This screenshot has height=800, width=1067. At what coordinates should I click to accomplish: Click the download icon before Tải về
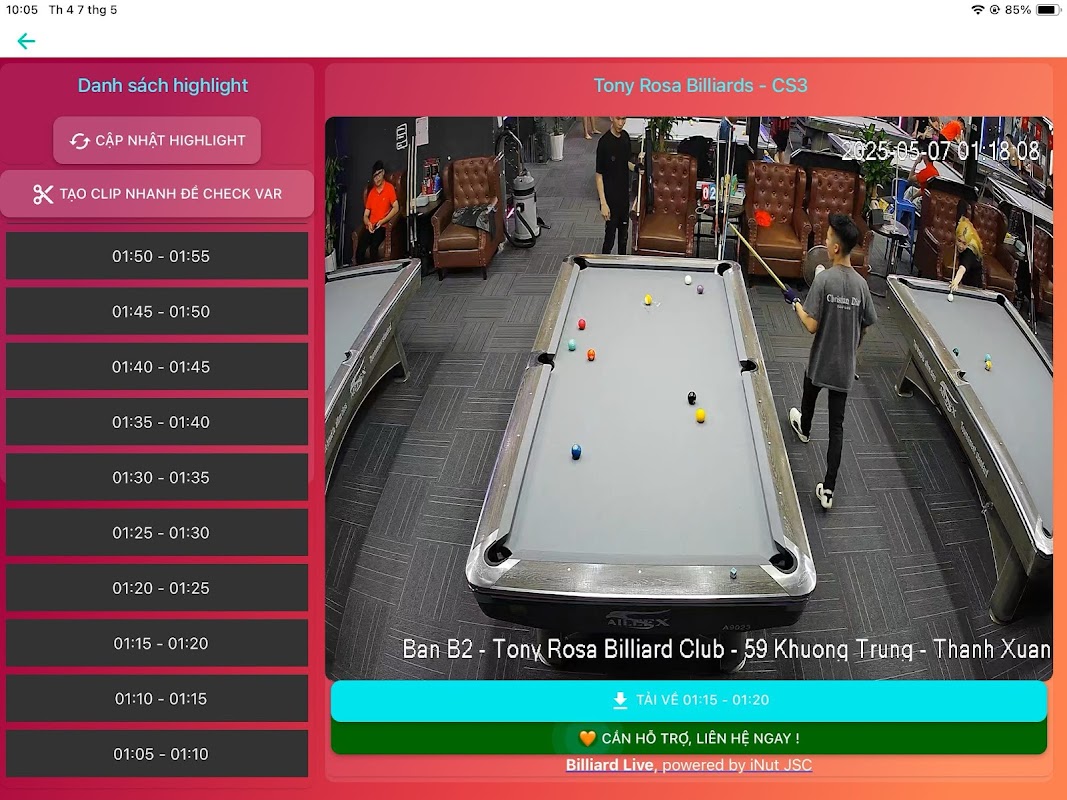[620, 700]
